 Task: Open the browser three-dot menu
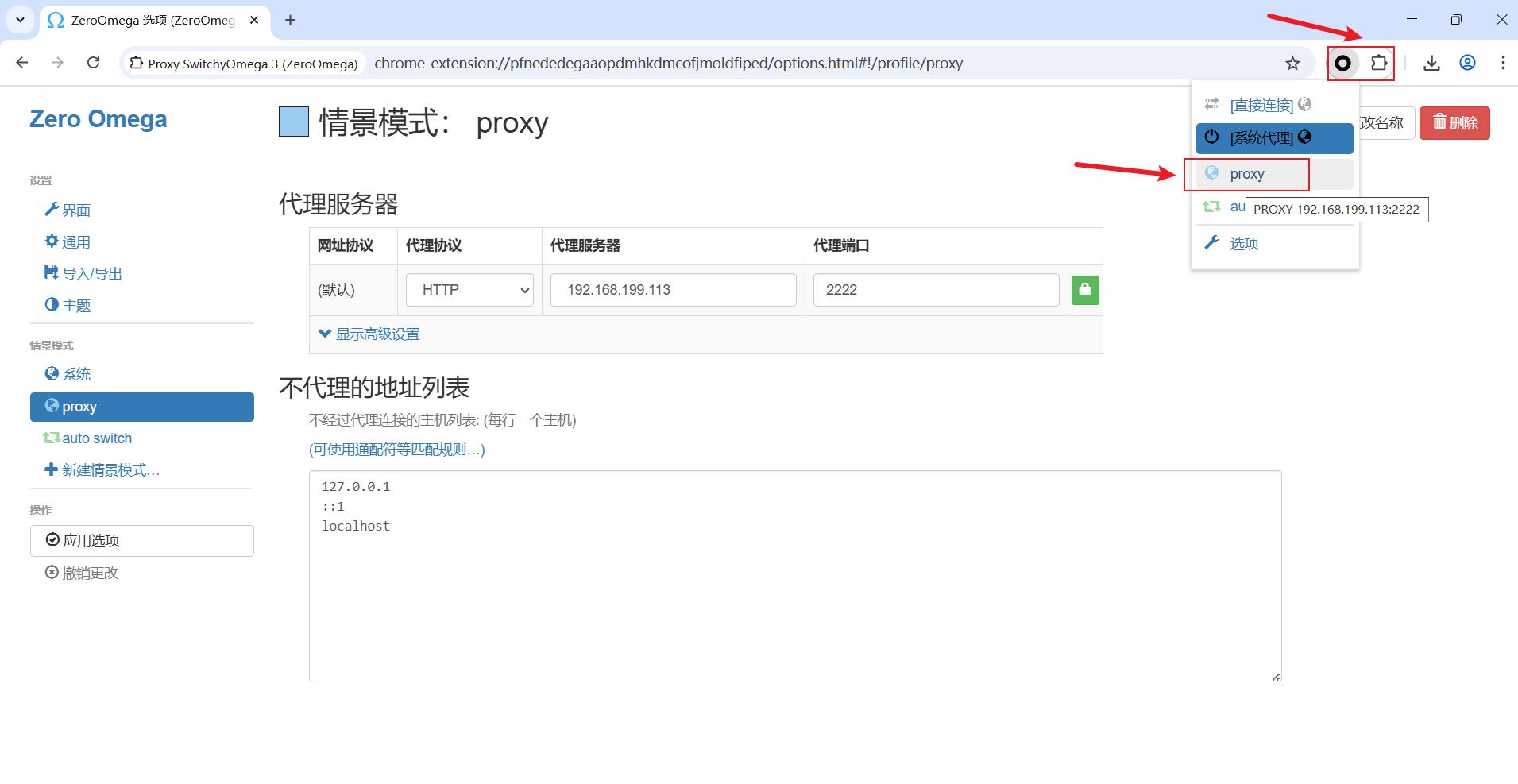pyautogui.click(x=1503, y=63)
